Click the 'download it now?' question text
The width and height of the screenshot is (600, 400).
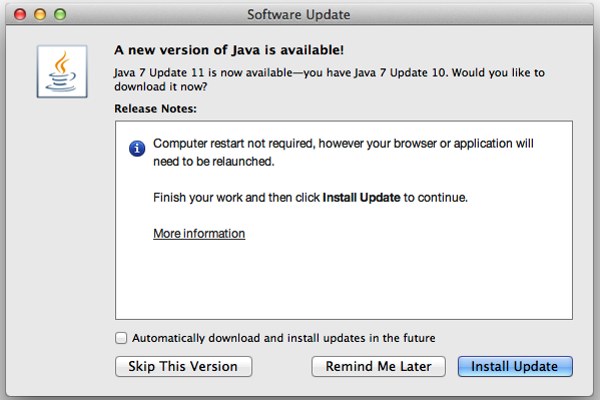coord(160,87)
